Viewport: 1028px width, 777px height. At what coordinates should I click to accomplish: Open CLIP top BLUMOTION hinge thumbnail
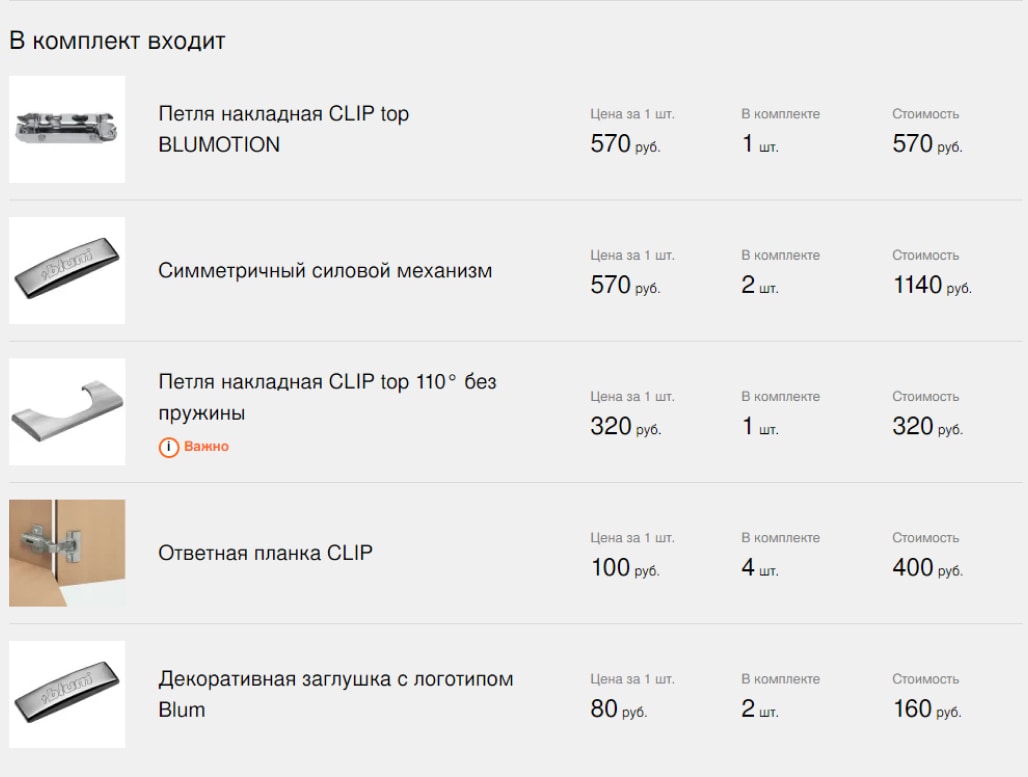click(67, 129)
